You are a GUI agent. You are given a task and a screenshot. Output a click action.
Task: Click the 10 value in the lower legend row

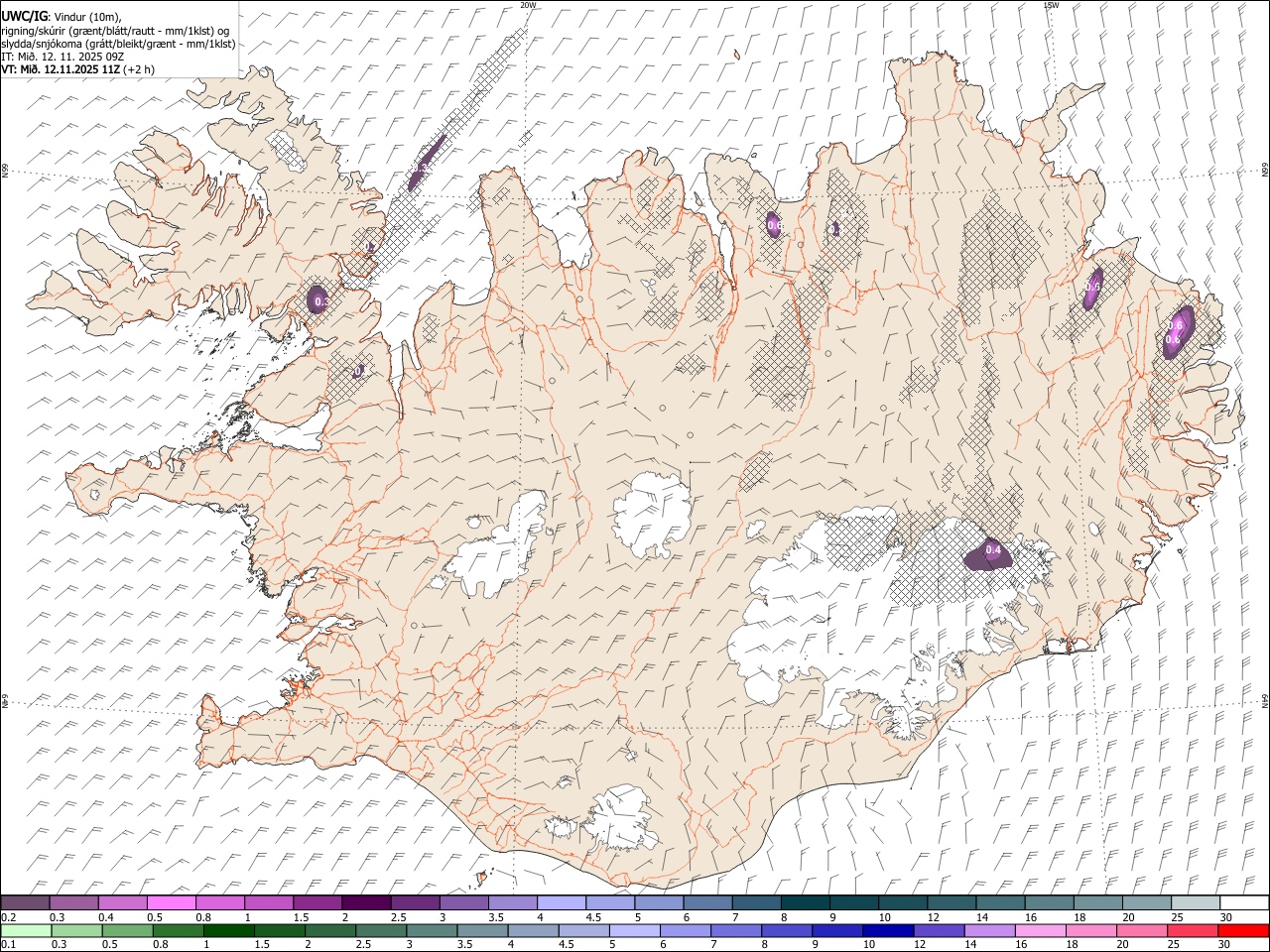tap(869, 944)
